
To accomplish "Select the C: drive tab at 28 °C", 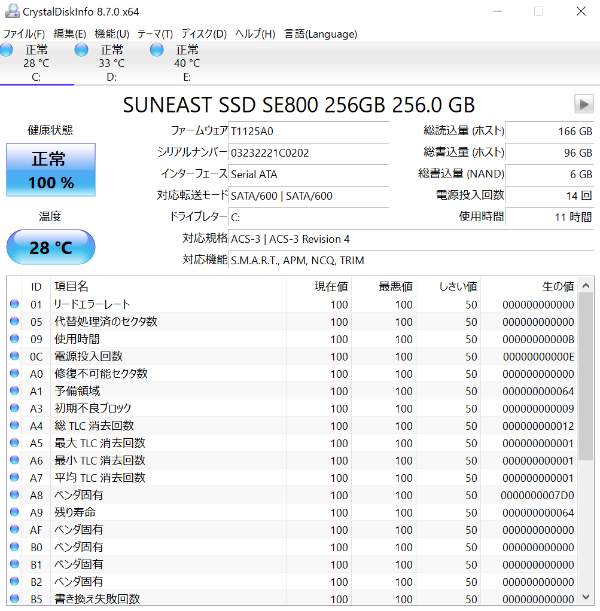I will [37, 63].
